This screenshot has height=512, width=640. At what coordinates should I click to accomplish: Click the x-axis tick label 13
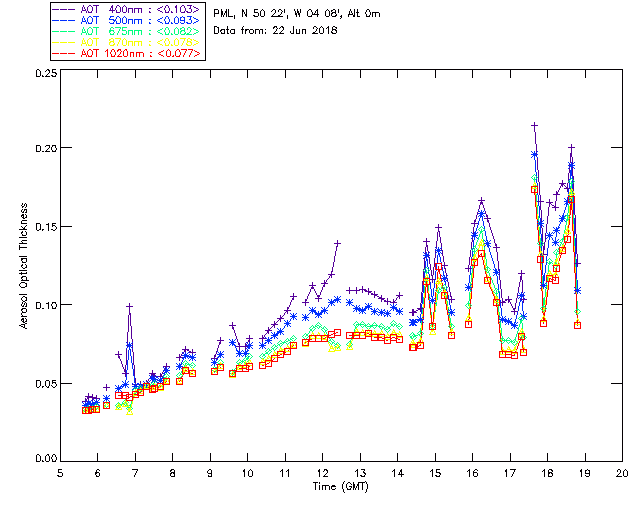360,473
